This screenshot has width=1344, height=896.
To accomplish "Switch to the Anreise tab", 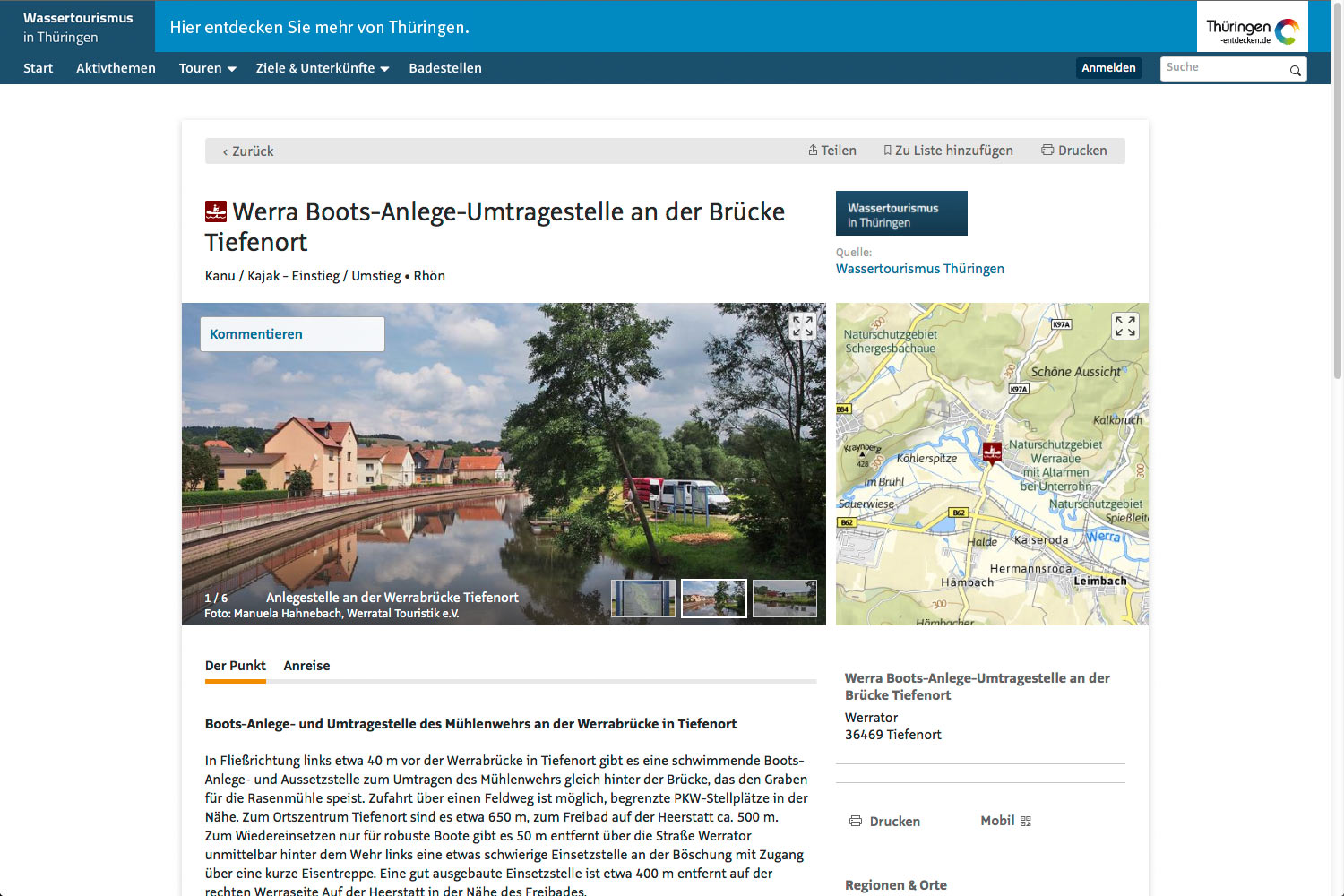I will 306,666.
